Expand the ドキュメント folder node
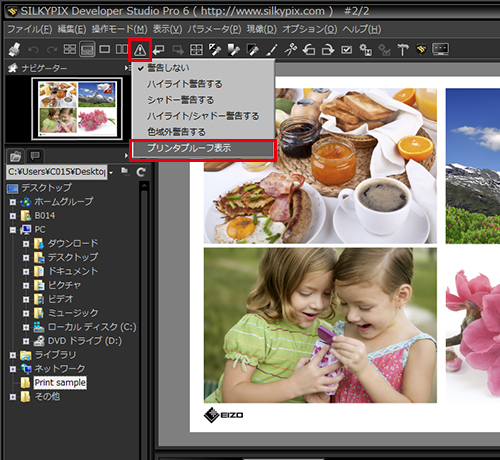Screen dimensions: 500x460 (x=26, y=272)
